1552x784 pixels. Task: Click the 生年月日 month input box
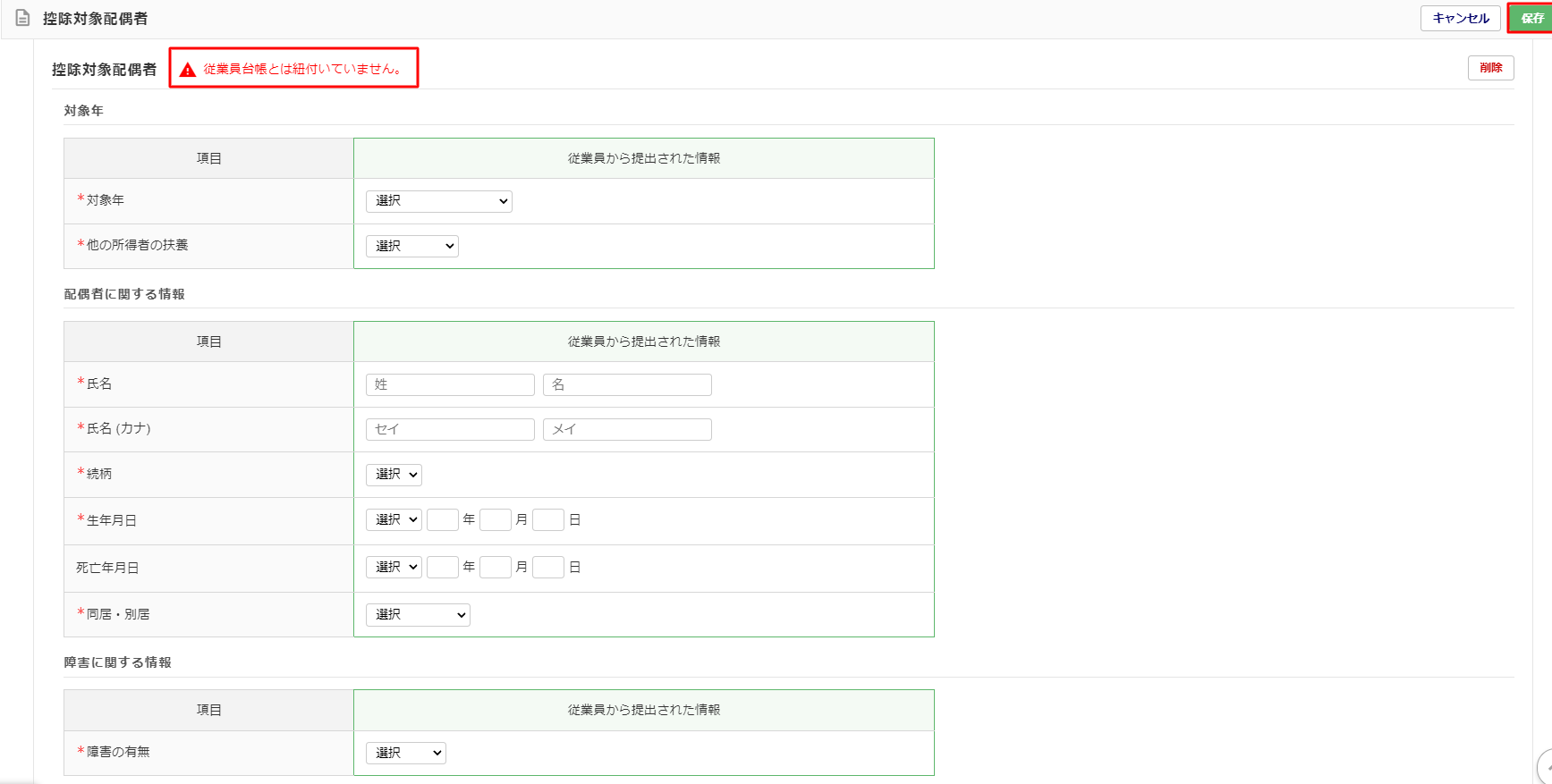(x=496, y=519)
